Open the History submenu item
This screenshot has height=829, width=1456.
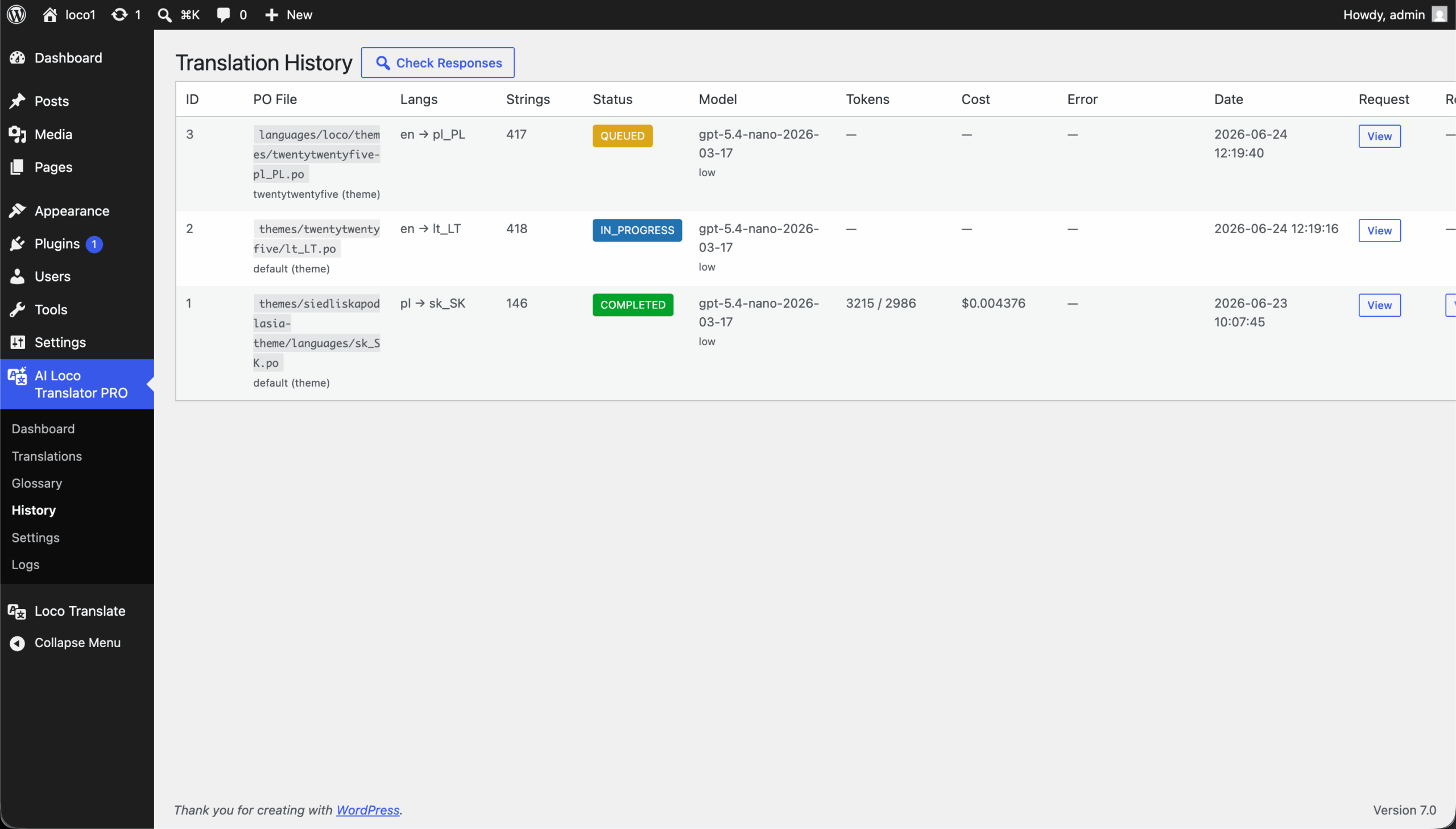coord(34,510)
